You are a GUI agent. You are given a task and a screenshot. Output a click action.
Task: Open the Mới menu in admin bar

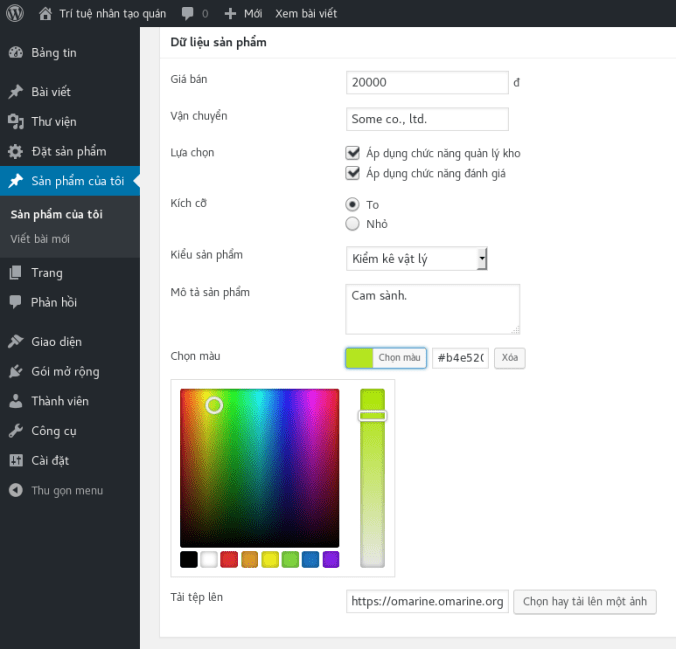point(243,14)
